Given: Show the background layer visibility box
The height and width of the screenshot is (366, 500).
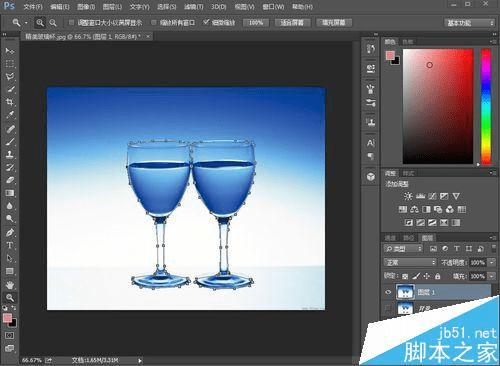Looking at the screenshot, I should pos(388,308).
